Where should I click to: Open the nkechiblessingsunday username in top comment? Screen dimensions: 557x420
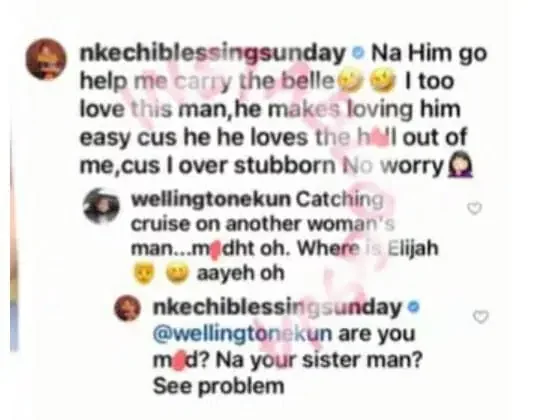[x=213, y=53]
